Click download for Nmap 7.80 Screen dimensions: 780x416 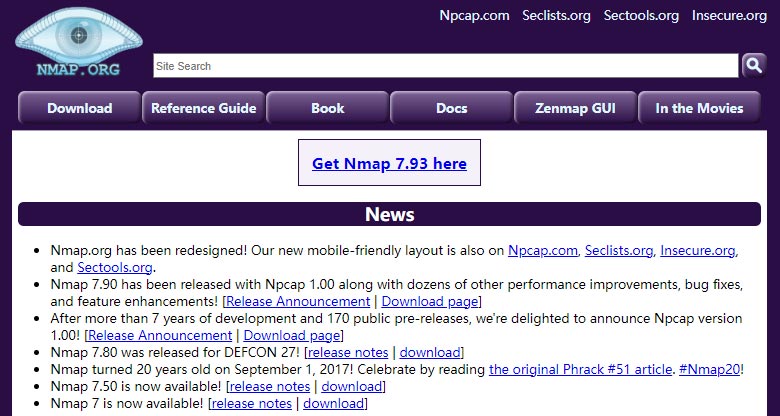430,352
